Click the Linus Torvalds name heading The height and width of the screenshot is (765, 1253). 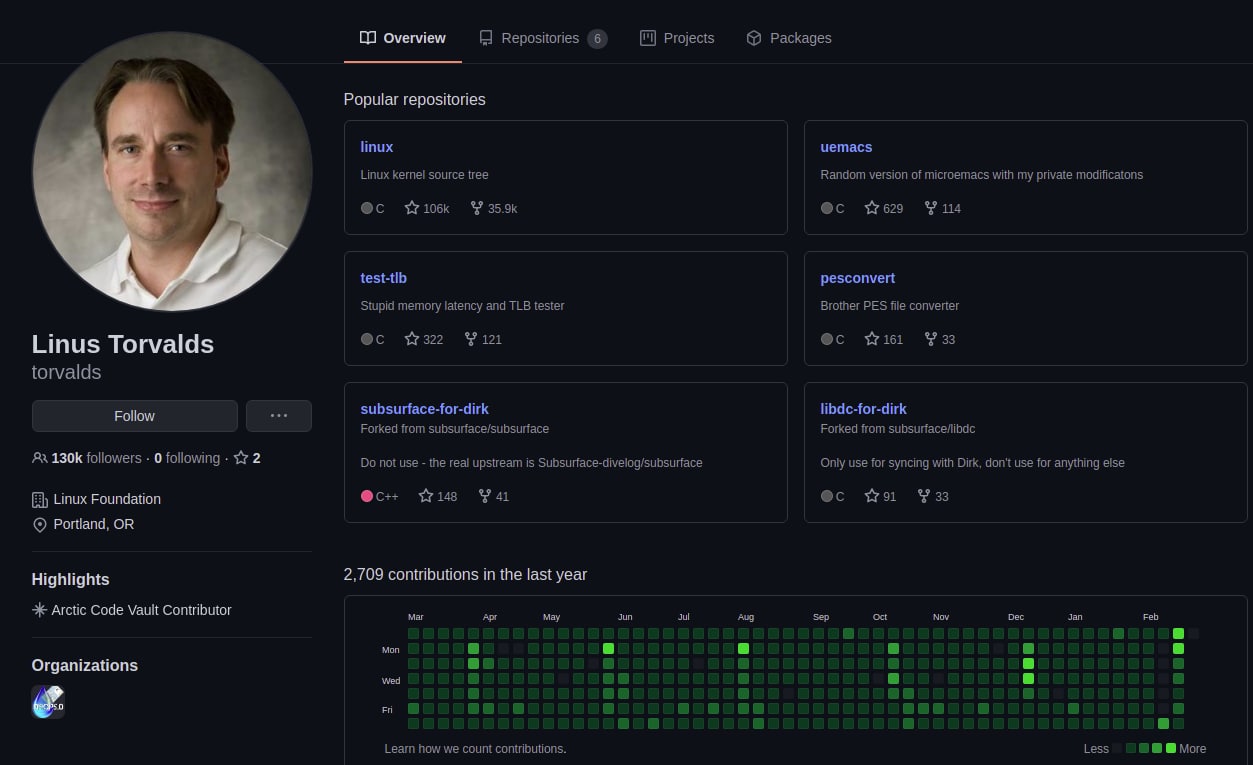click(x=123, y=344)
